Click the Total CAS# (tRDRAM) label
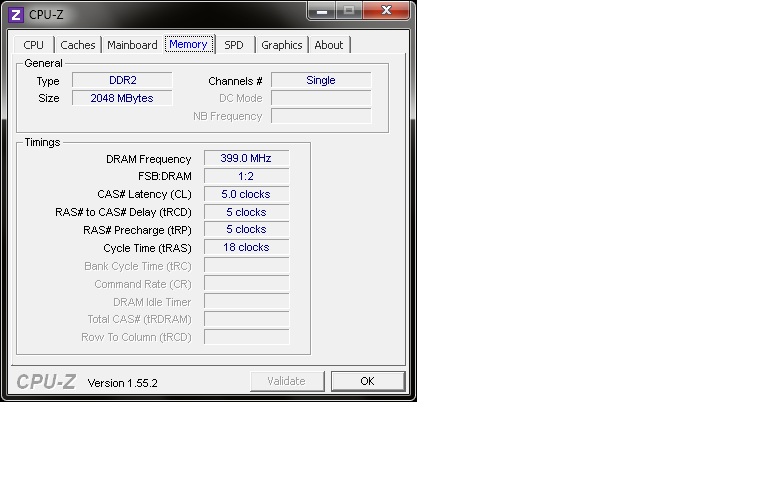The width and height of the screenshot is (768, 480). coord(139,319)
